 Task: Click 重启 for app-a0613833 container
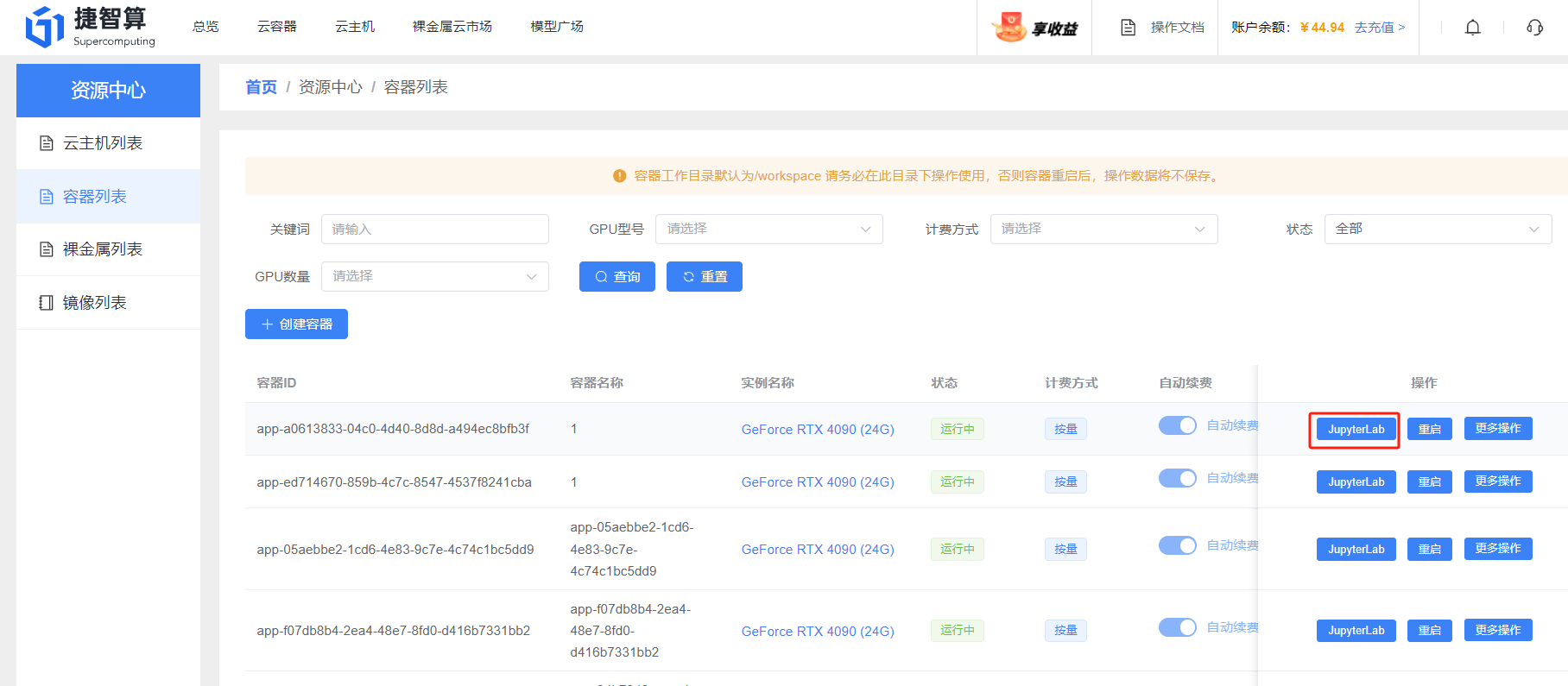pos(1430,429)
